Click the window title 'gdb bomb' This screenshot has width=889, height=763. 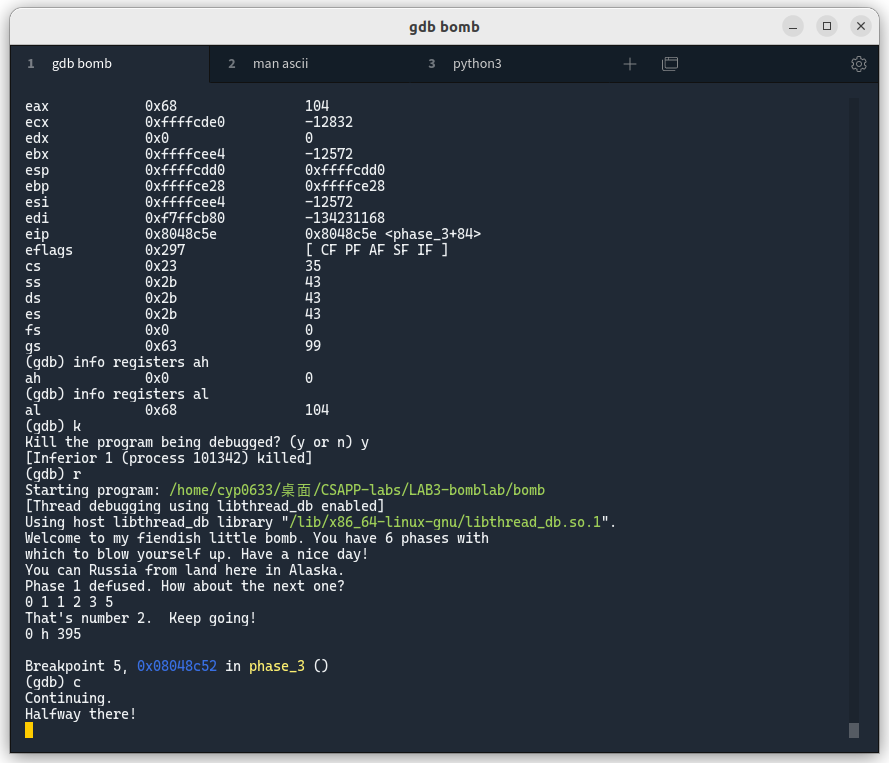[444, 27]
